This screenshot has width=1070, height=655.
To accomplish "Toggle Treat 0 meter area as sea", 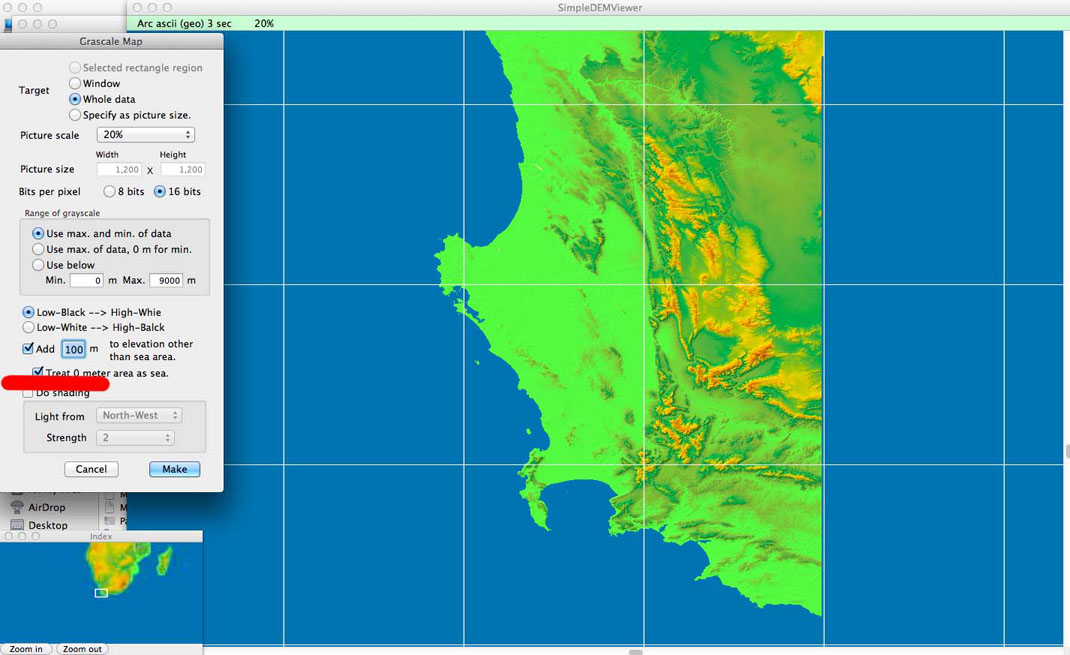I will click(38, 373).
